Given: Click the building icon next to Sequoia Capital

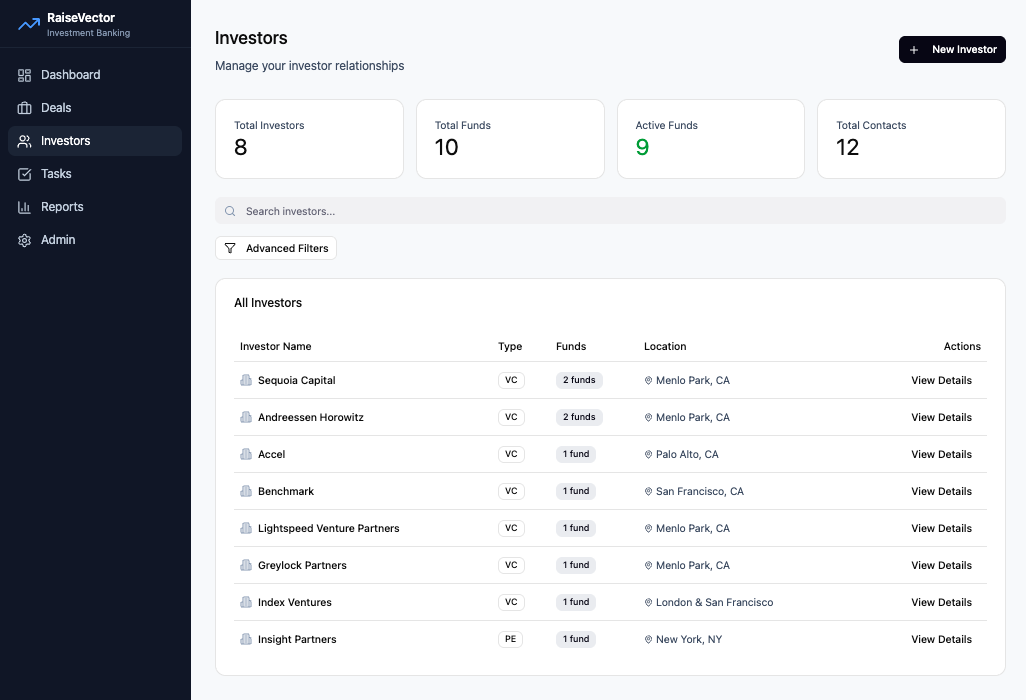Looking at the screenshot, I should pyautogui.click(x=246, y=380).
